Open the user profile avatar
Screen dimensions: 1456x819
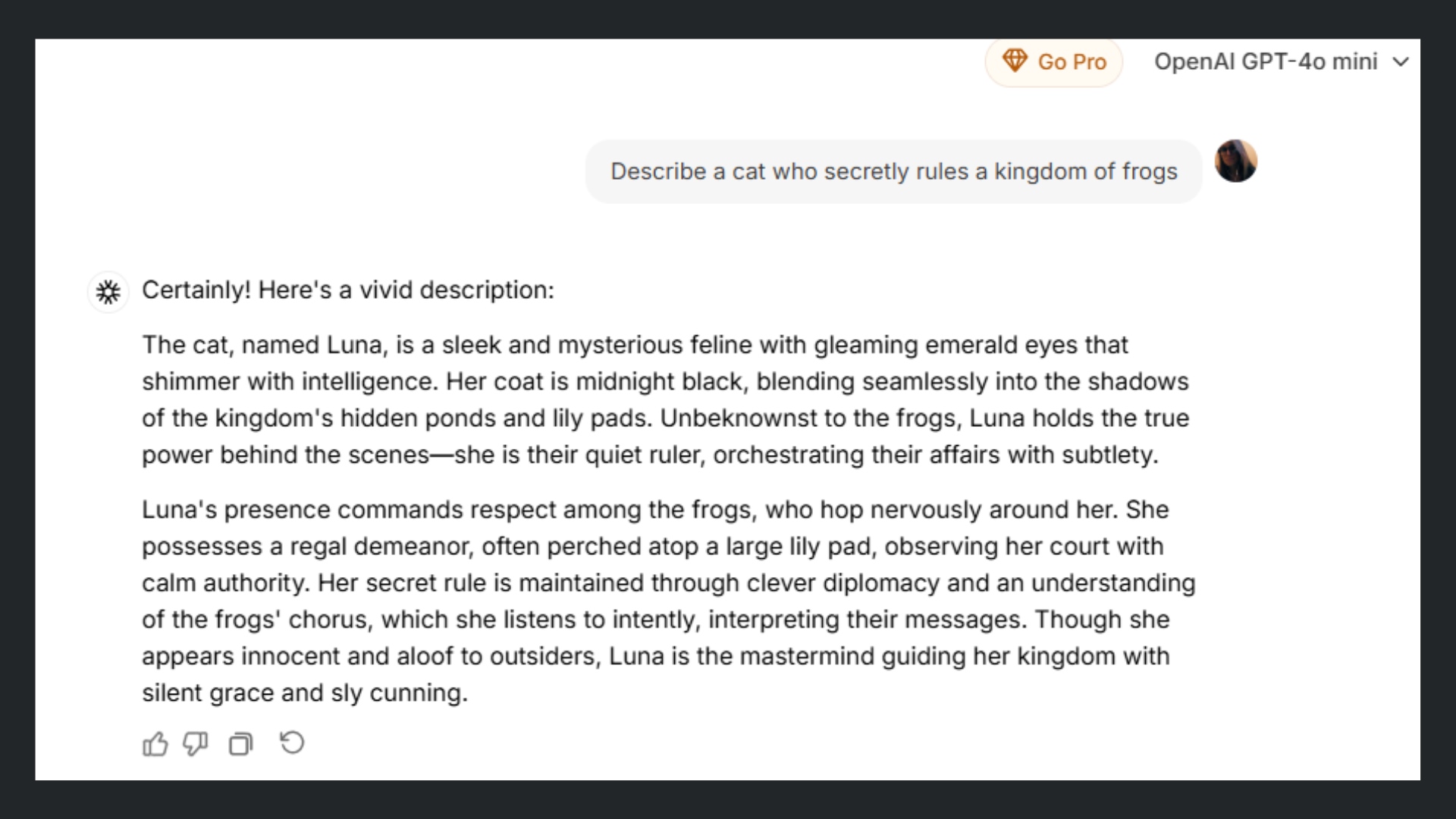[x=1235, y=161]
